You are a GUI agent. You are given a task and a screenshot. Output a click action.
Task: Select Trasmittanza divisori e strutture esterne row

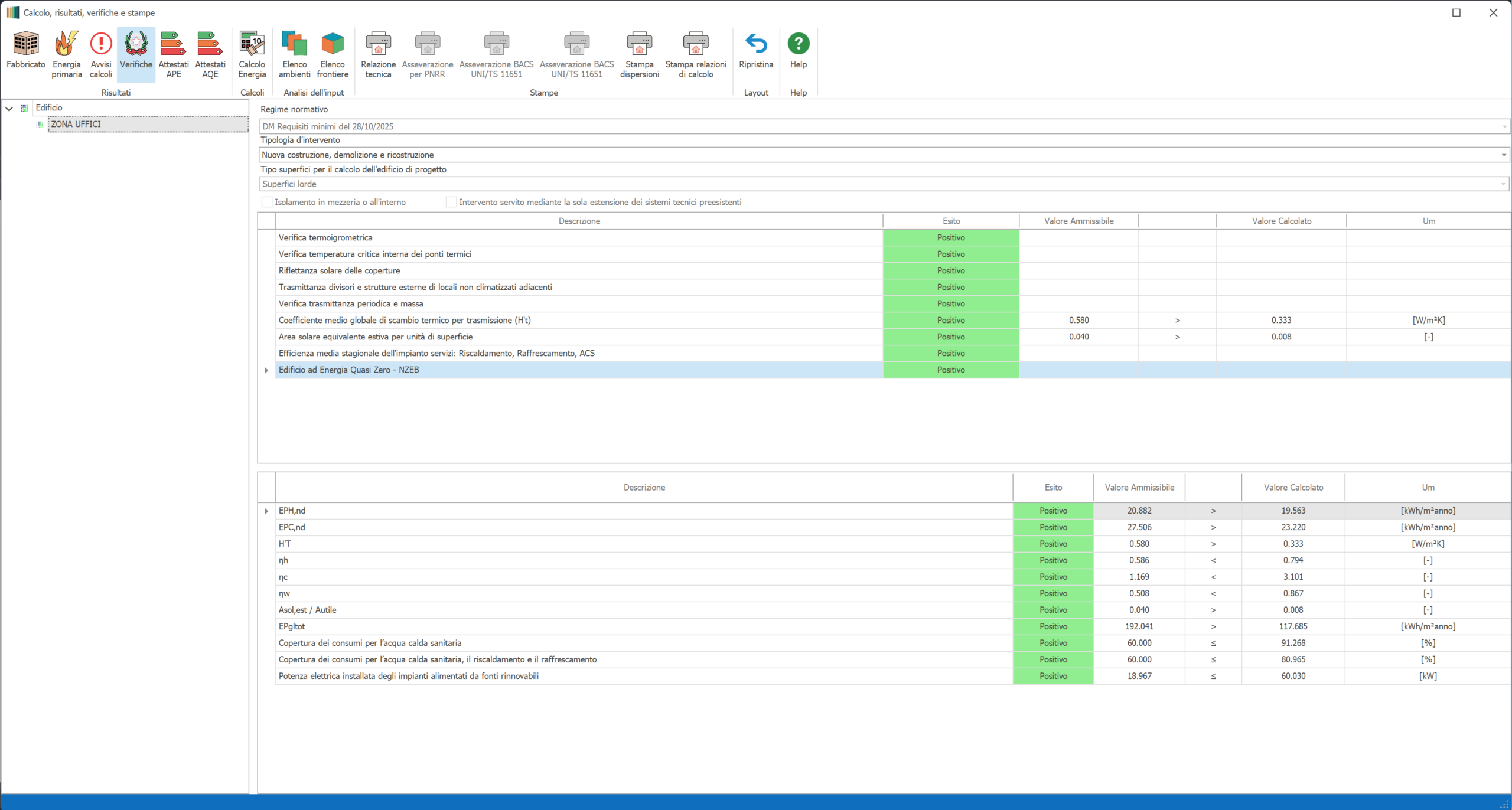point(893,287)
